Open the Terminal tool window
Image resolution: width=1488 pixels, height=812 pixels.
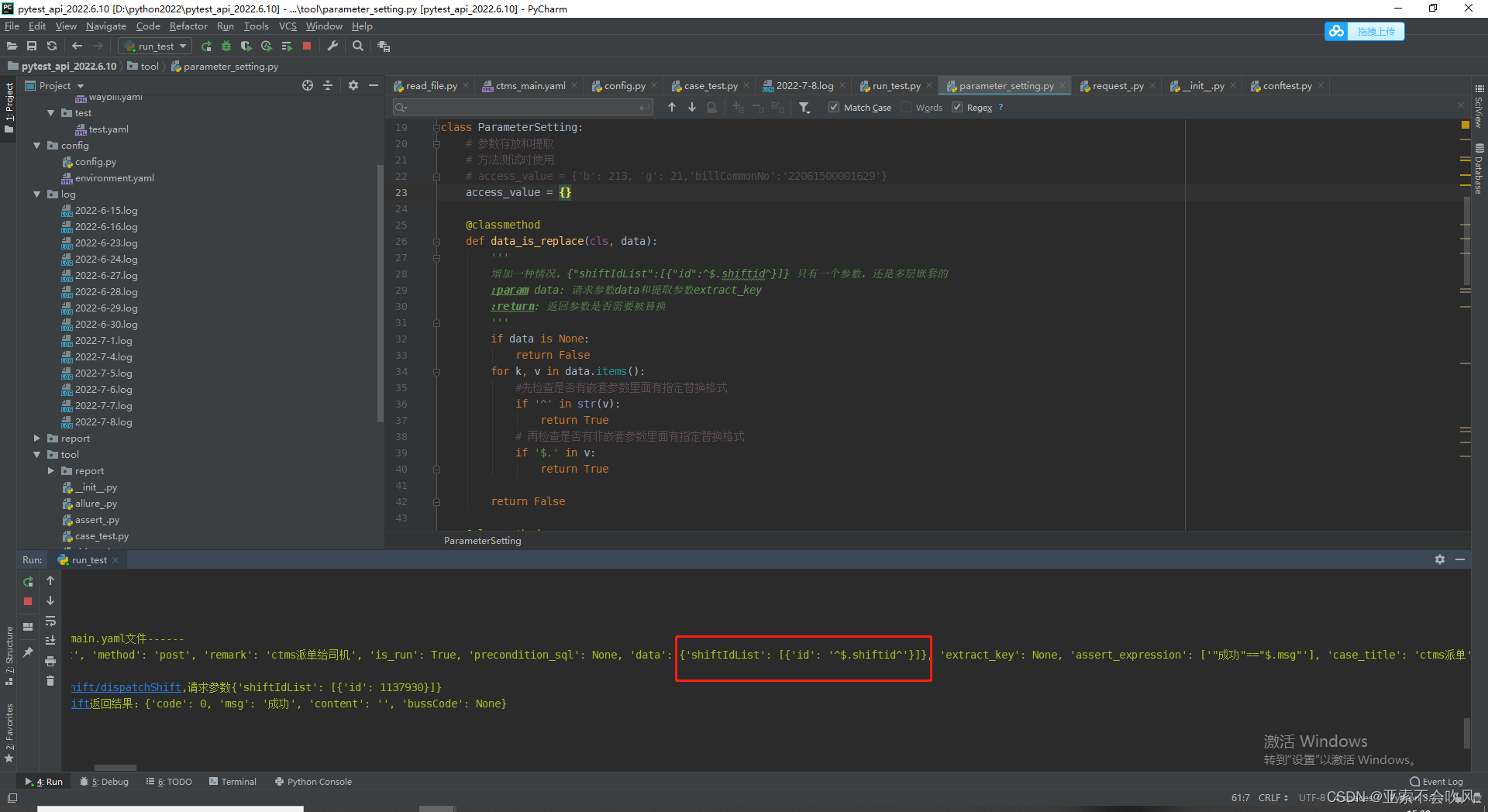(232, 782)
